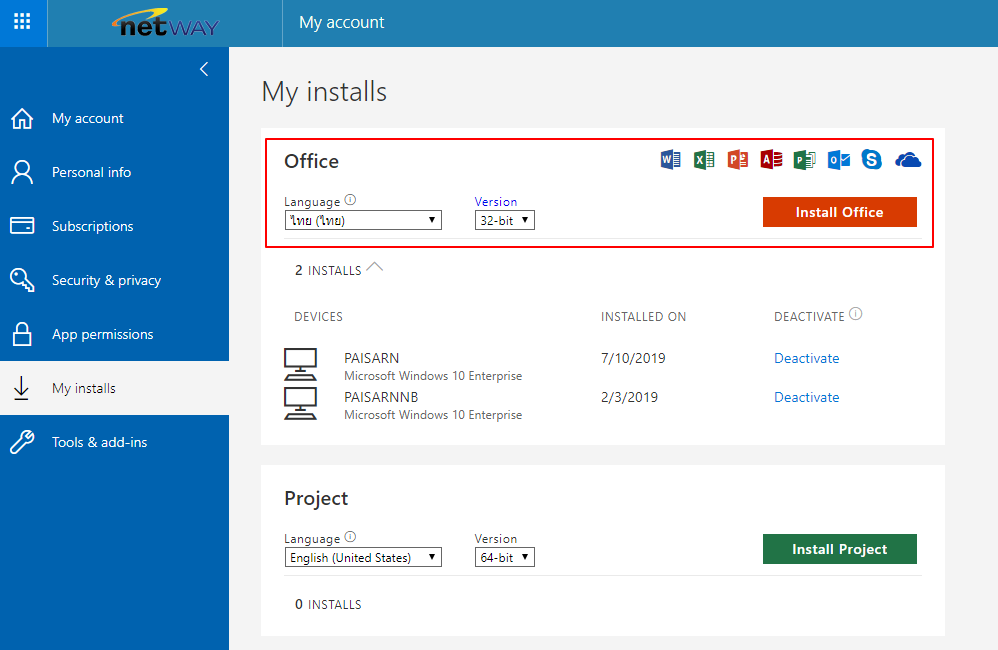Click the Publisher icon in Office section
Viewport: 998px width, 650px height.
point(805,160)
